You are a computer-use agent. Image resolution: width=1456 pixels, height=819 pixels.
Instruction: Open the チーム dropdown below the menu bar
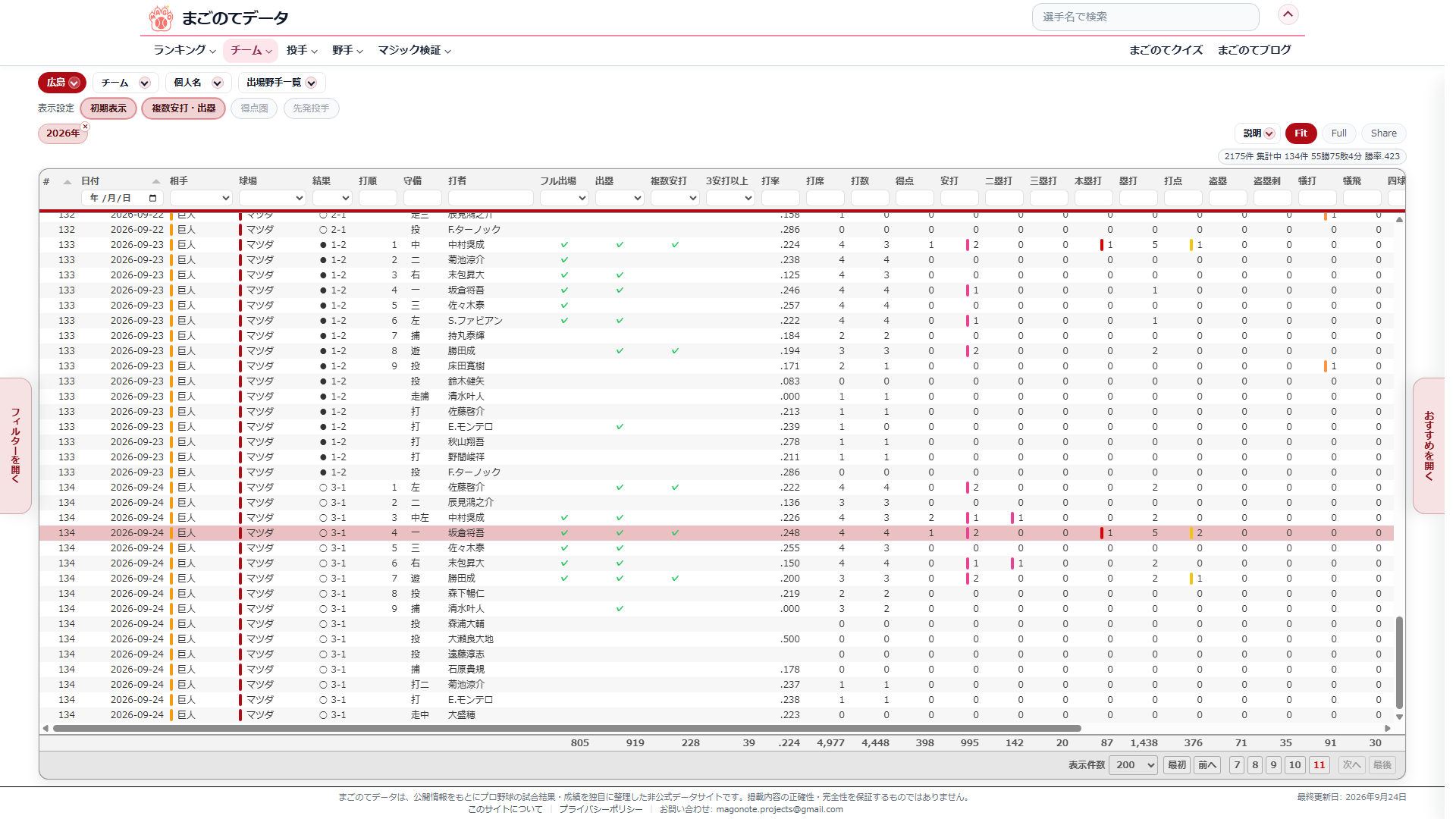(x=125, y=83)
